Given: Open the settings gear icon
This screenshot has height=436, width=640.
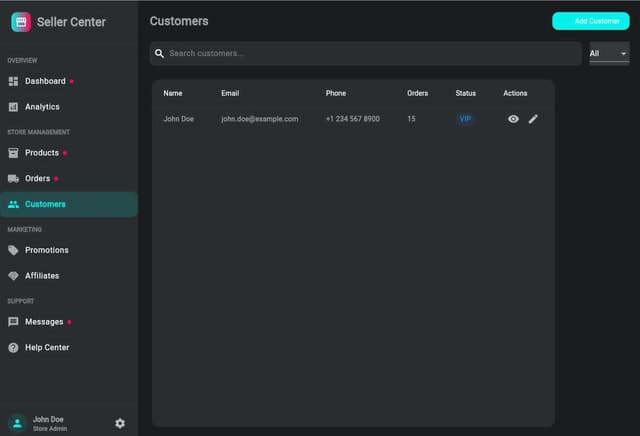Looking at the screenshot, I should pos(120,423).
